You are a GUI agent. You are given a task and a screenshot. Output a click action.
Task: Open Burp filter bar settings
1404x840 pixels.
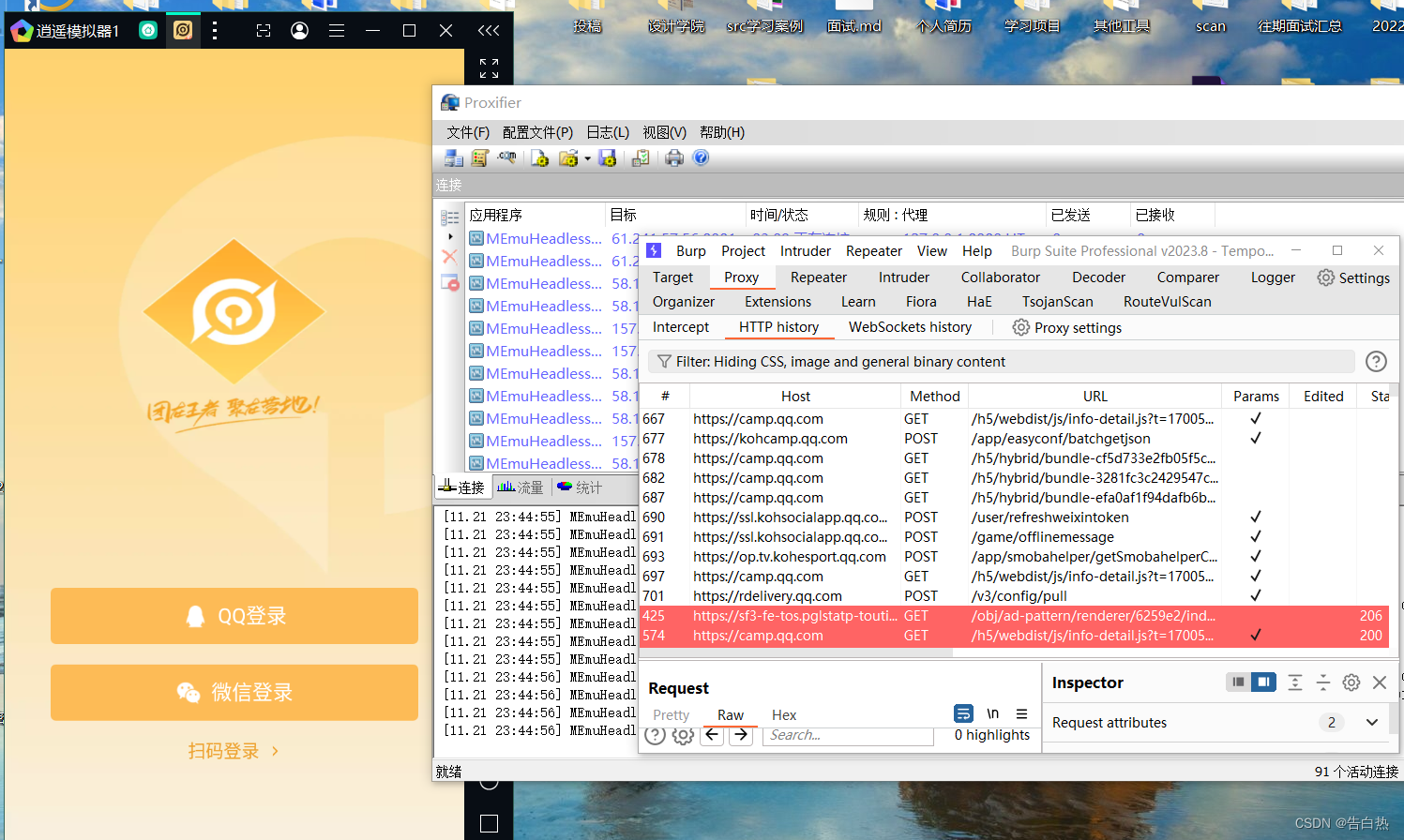(x=1002, y=362)
